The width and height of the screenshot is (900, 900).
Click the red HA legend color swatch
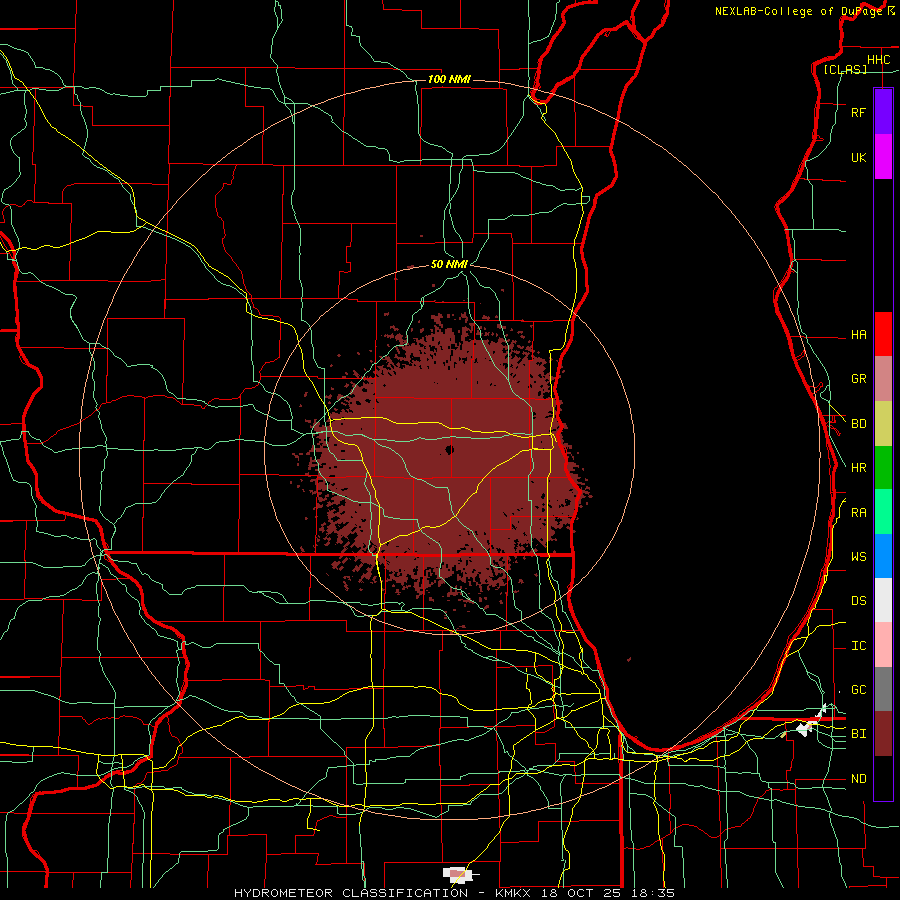(x=883, y=334)
